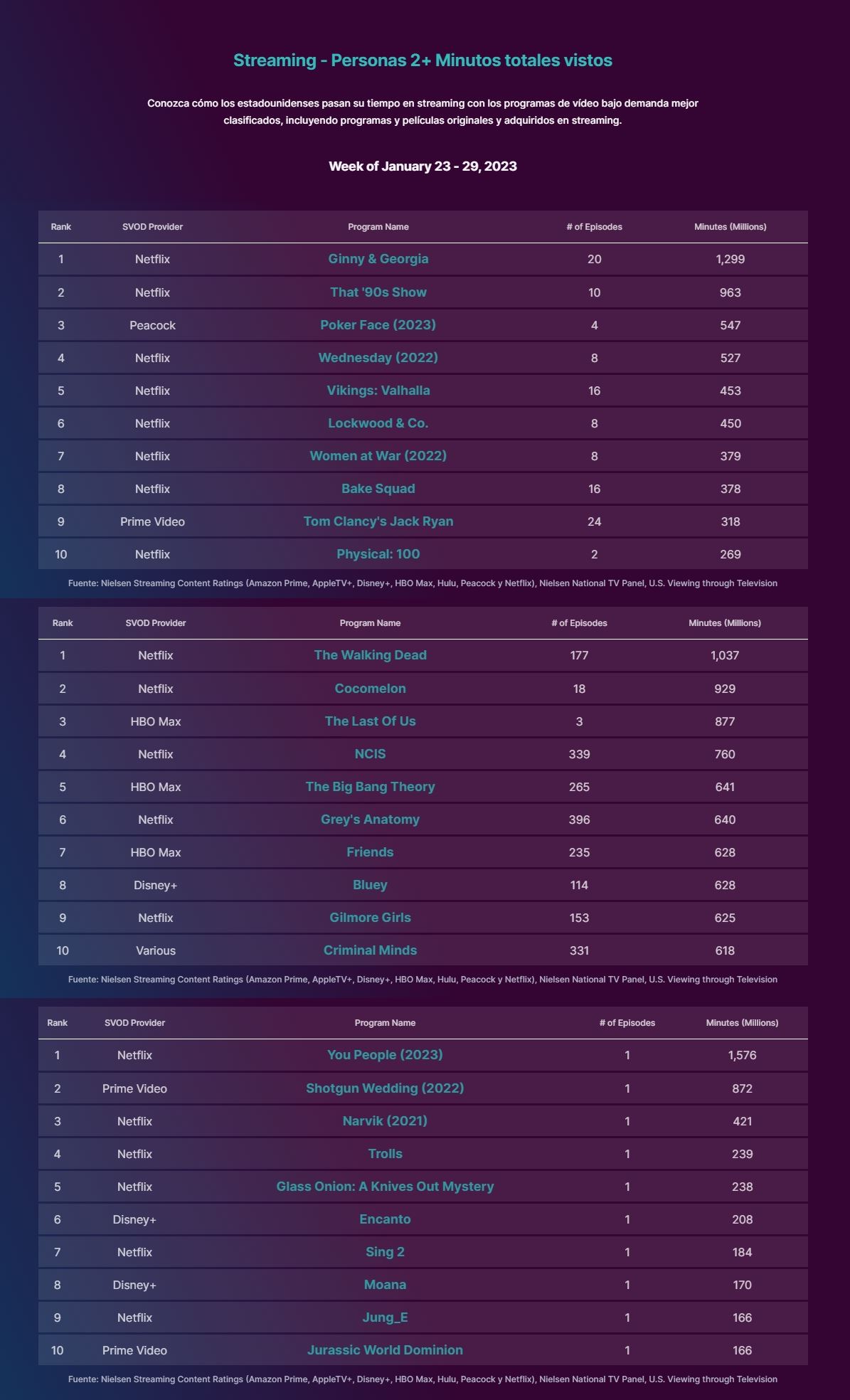Open Poker Face (2023) program link
The height and width of the screenshot is (1400, 850).
point(378,325)
